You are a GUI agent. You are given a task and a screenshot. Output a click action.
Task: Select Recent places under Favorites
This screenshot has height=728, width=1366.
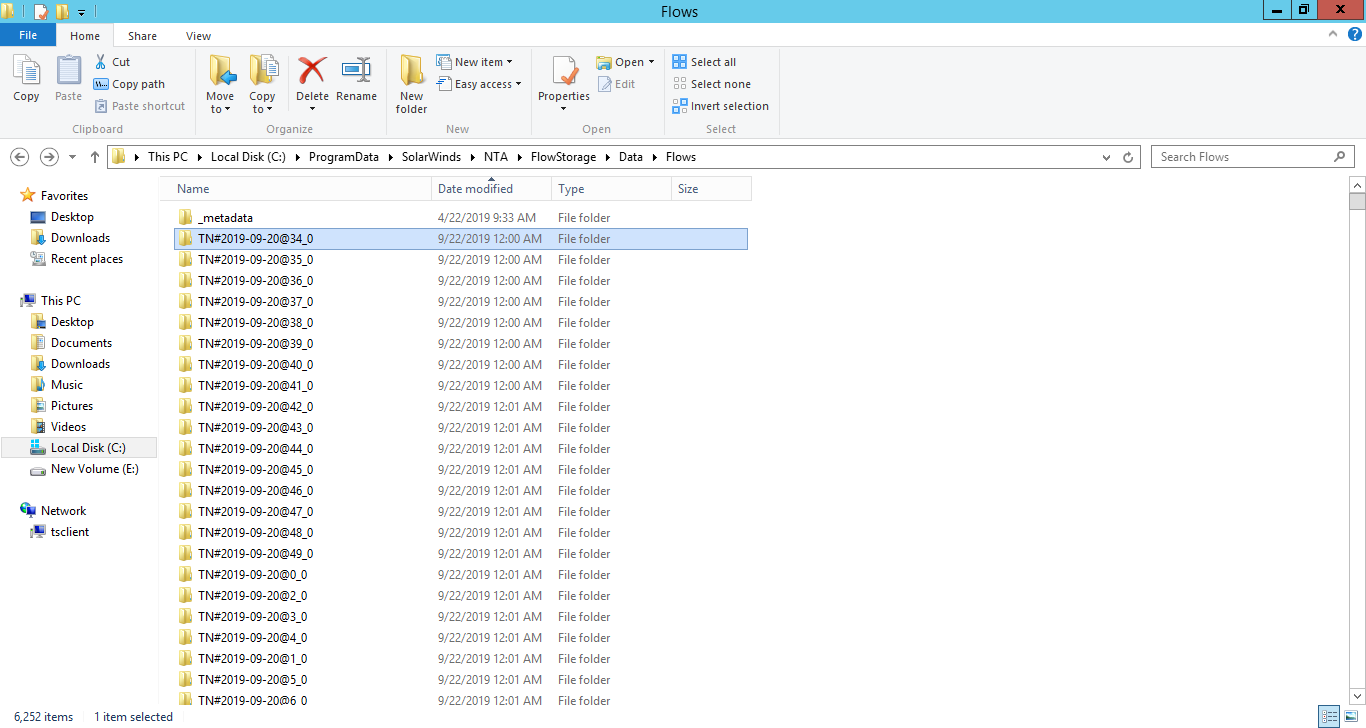77,259
